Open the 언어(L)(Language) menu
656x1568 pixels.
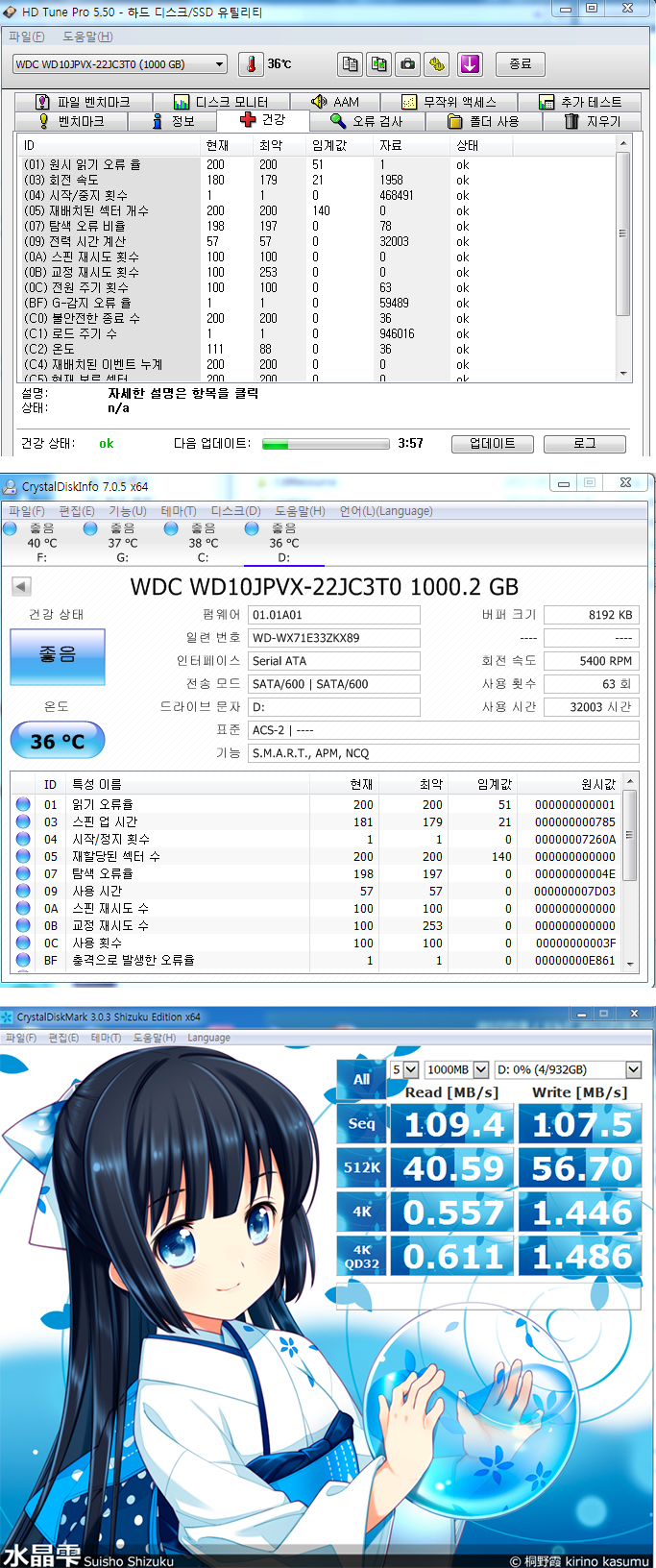coord(386,511)
